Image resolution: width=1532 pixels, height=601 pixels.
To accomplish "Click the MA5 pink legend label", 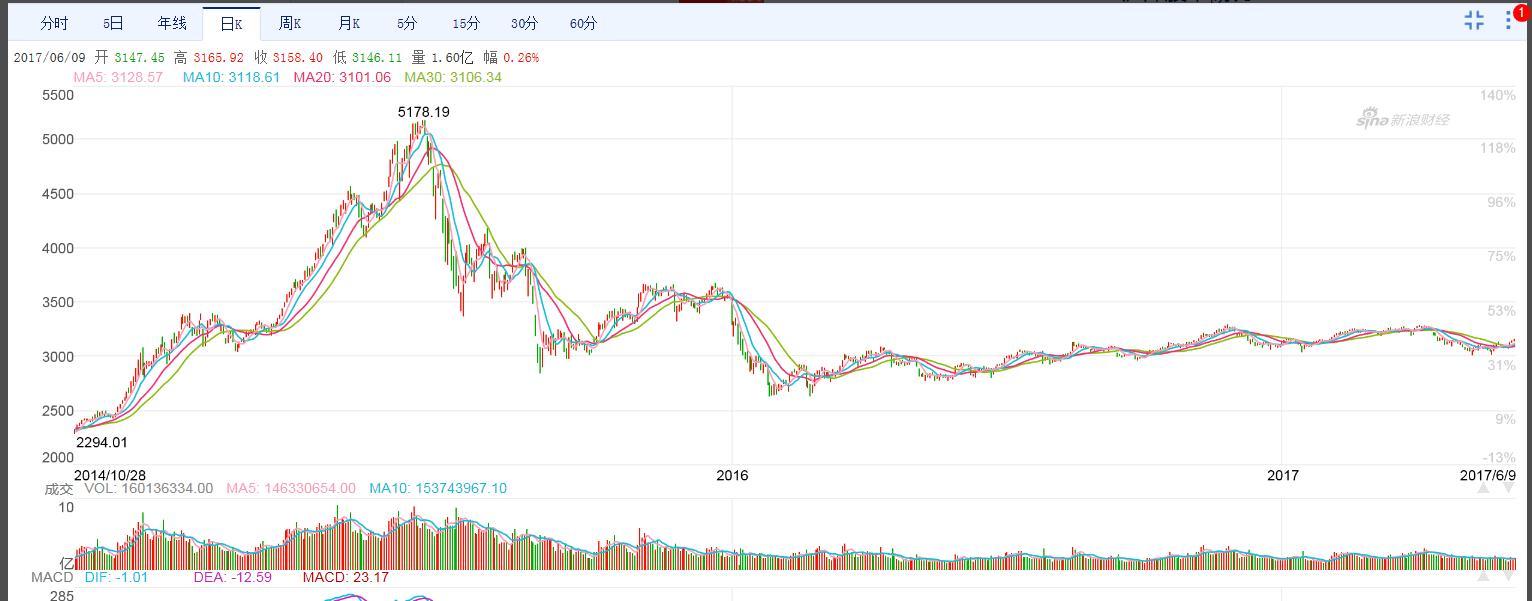I will (118, 77).
